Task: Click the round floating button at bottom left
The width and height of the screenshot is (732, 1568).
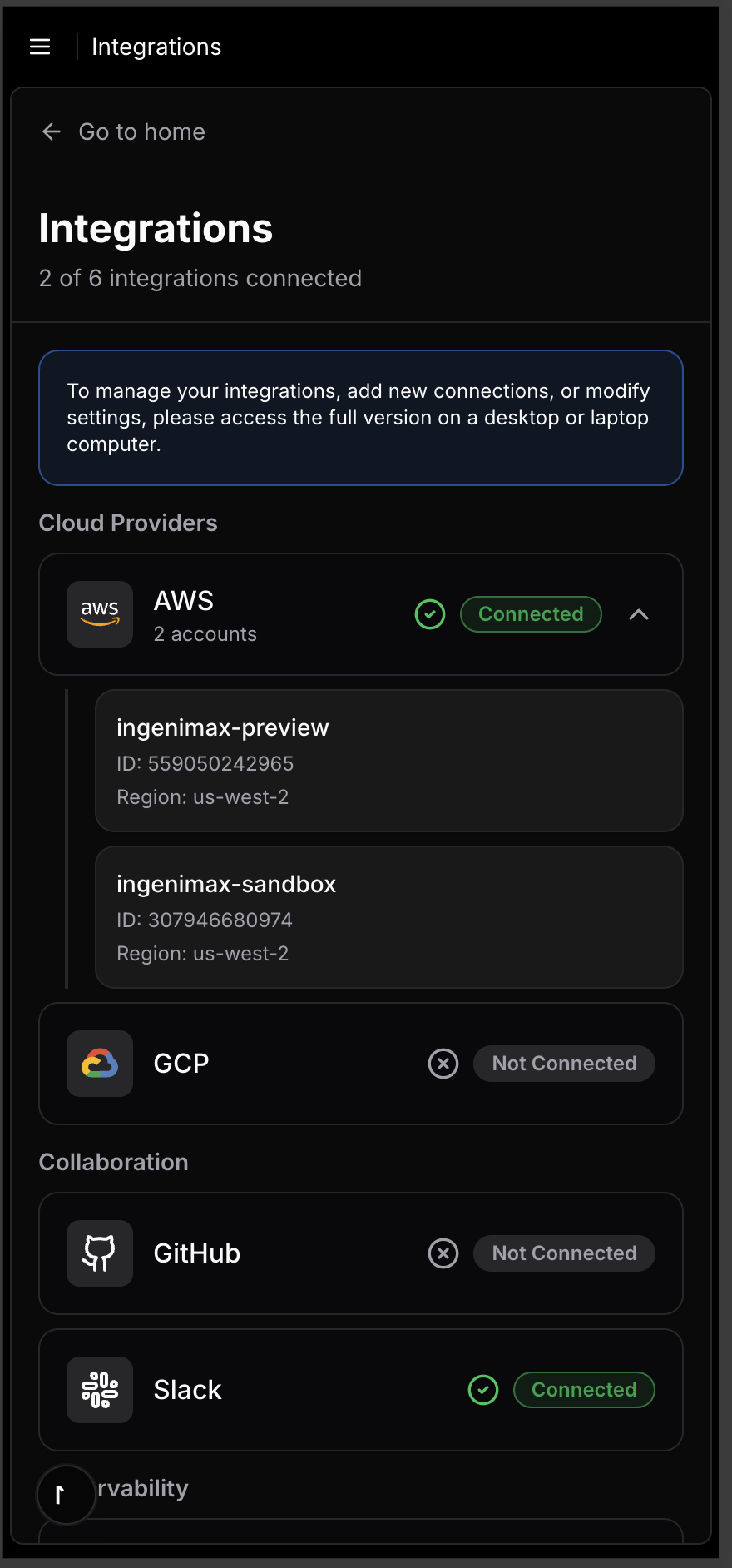Action: point(67,1495)
